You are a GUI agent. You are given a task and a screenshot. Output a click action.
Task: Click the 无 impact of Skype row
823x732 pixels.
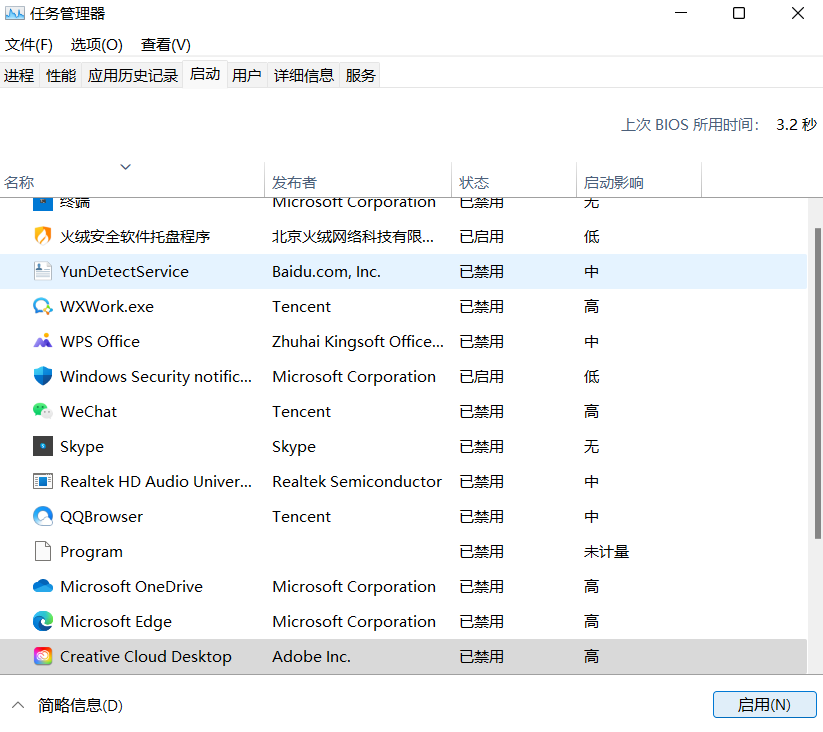click(592, 447)
